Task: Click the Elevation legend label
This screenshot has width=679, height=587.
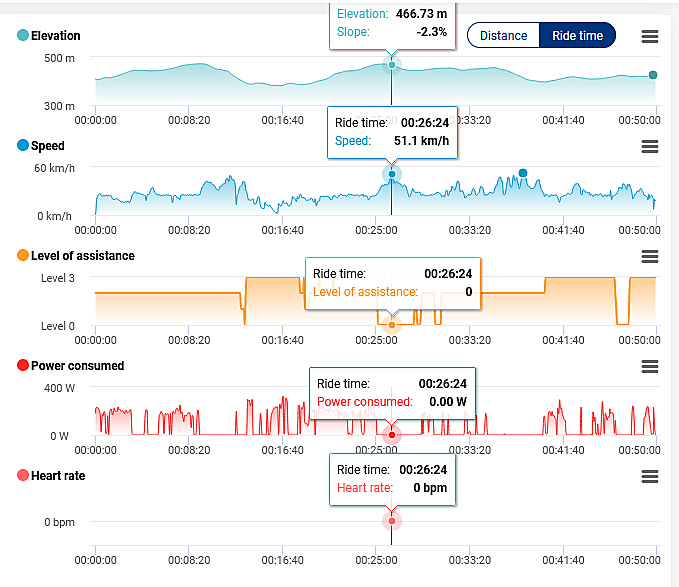Action: pyautogui.click(x=56, y=36)
